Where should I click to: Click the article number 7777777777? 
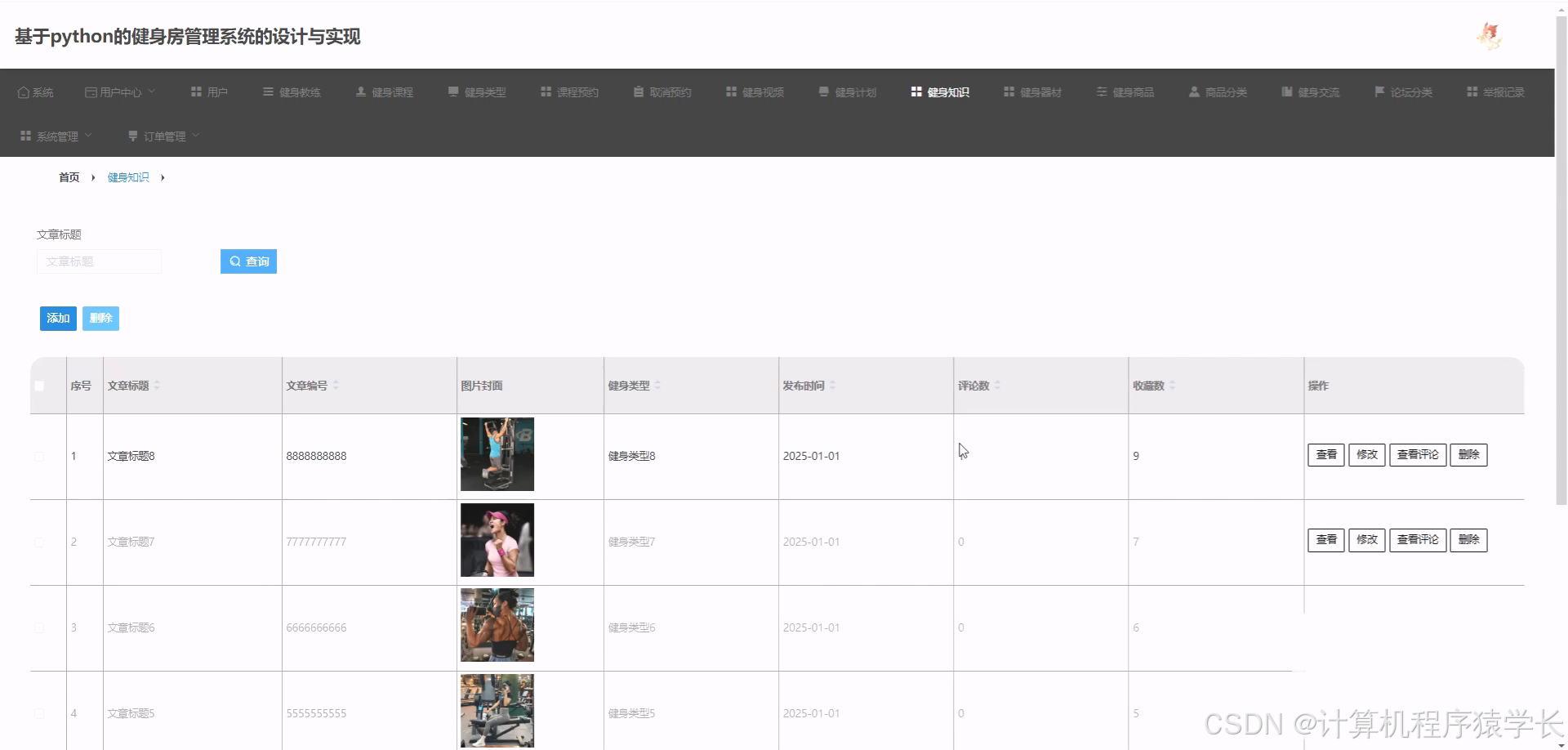316,542
